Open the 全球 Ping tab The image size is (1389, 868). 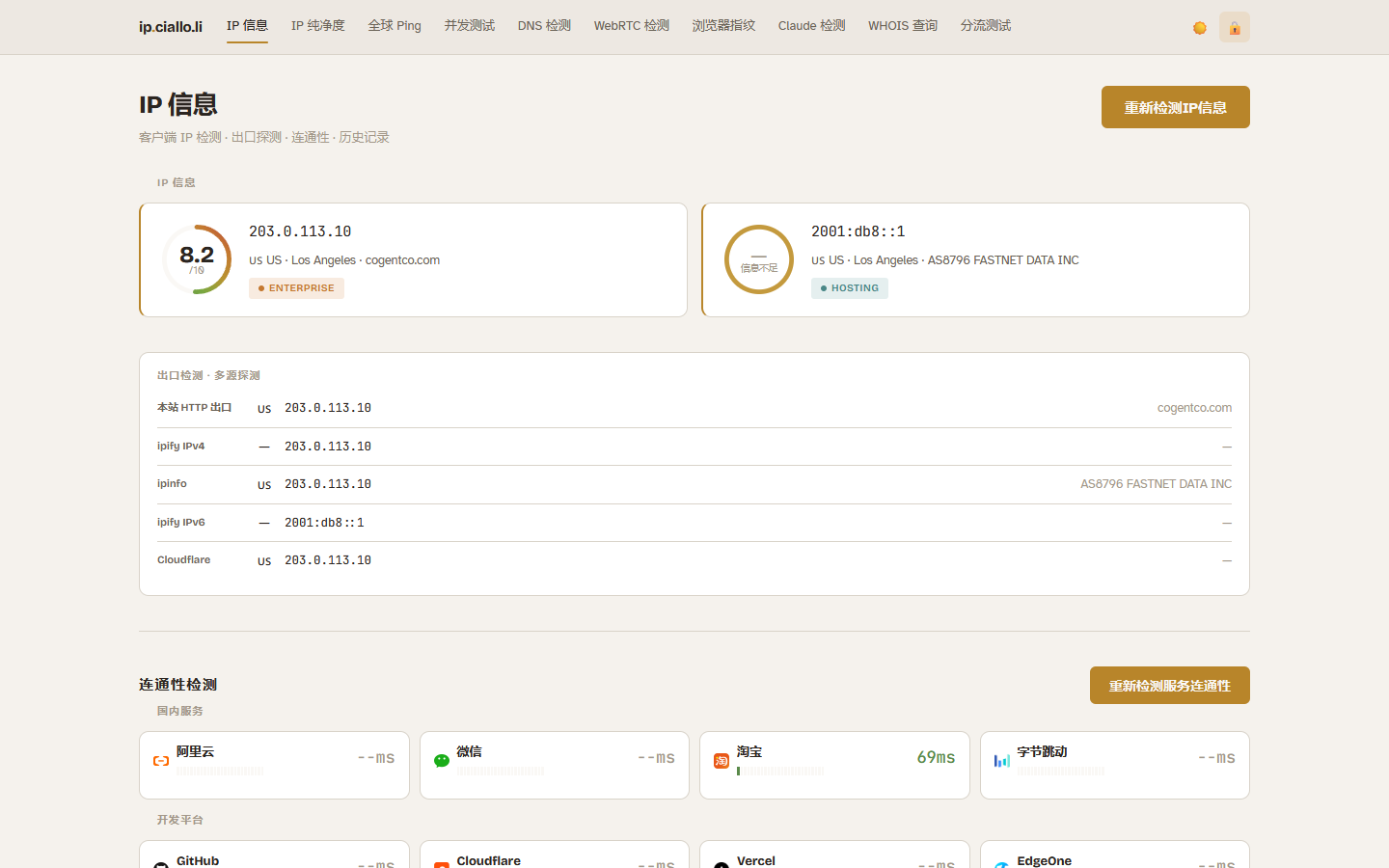coord(395,26)
